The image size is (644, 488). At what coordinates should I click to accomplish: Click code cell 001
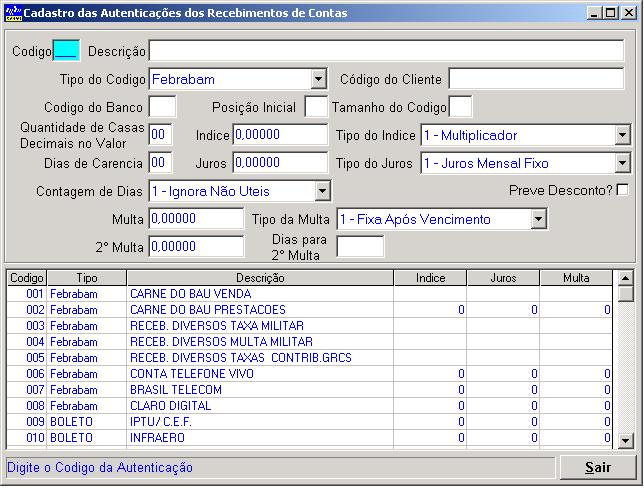pos(27,294)
